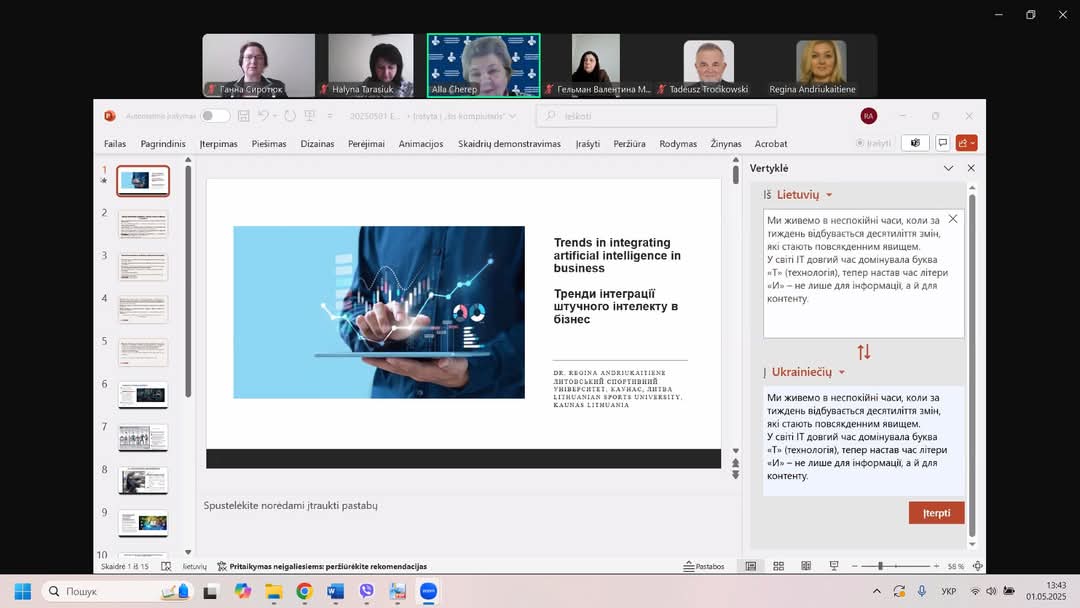Screen dimensions: 1080x608
Task: Start slide show from status bar icon
Action: pyautogui.click(x=834, y=566)
